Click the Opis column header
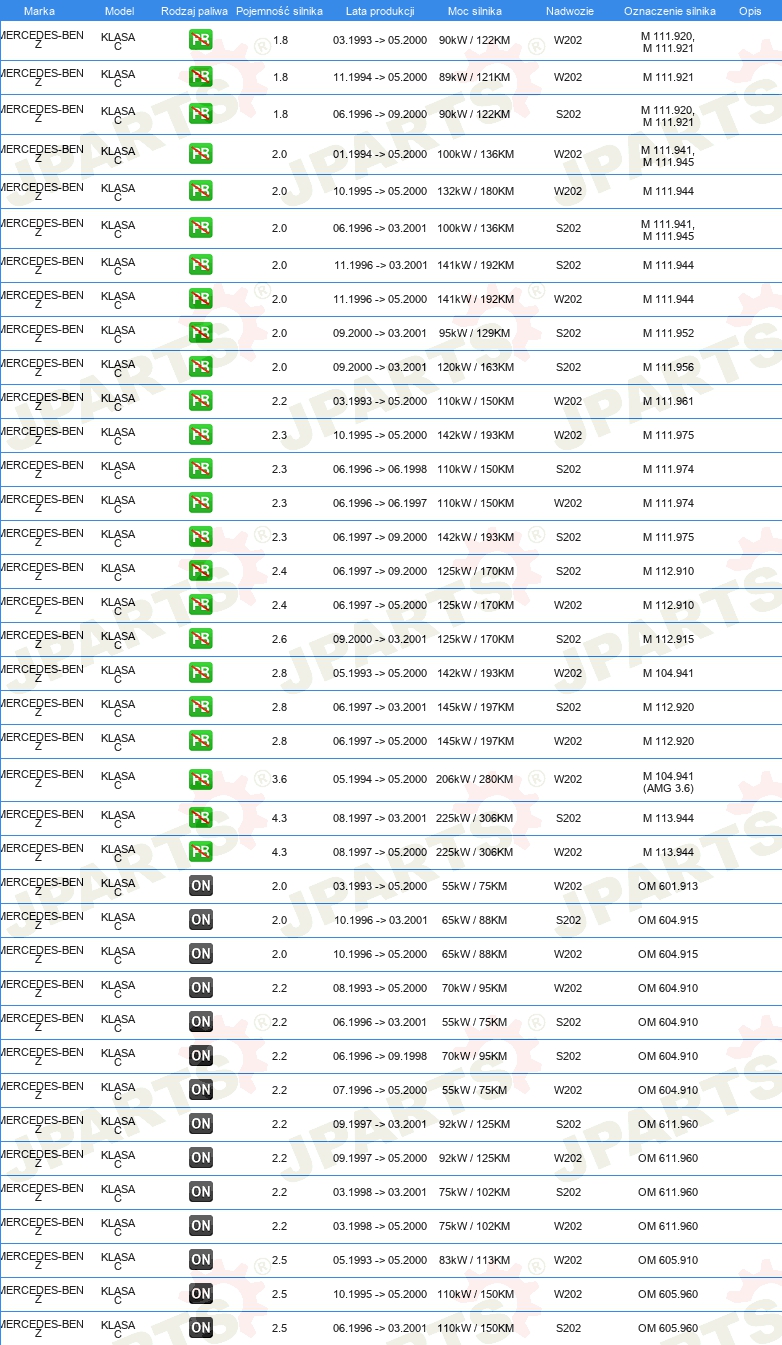This screenshot has height=1345, width=782. pos(749,11)
